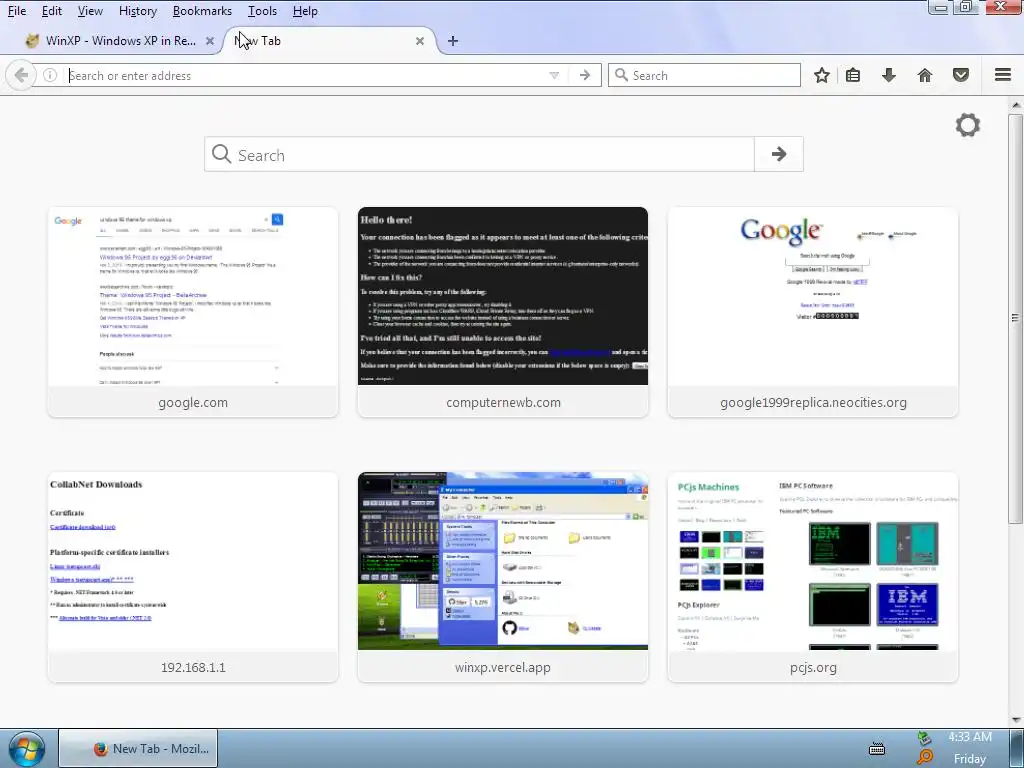Open the Help menu
Image resolution: width=1024 pixels, height=768 pixels.
click(305, 11)
